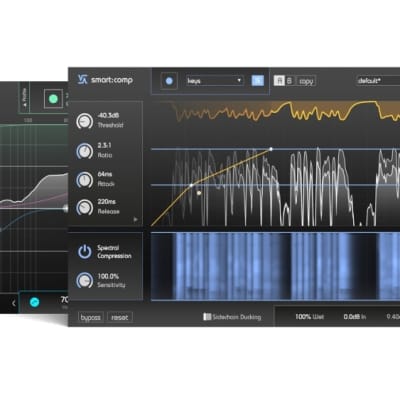Image resolution: width=400 pixels, height=400 pixels.
Task: Click the bypass button
Action: click(x=91, y=318)
